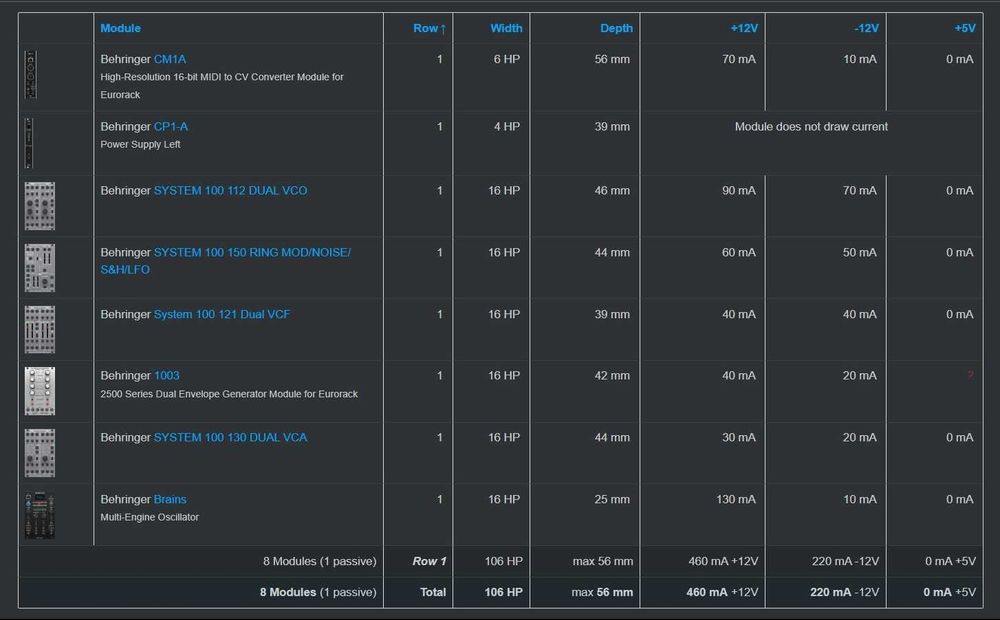Open System 100 121 Dual VCF link
This screenshot has height=620, width=1000.
221,314
